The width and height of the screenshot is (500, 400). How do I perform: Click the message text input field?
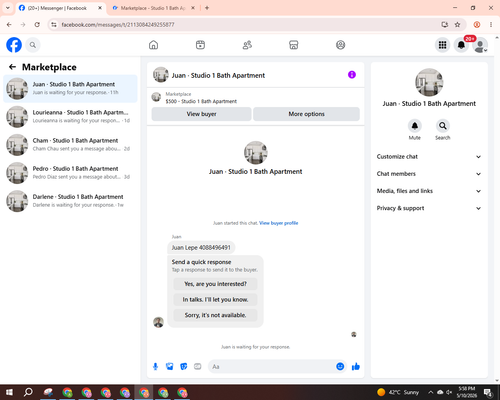tap(271, 367)
